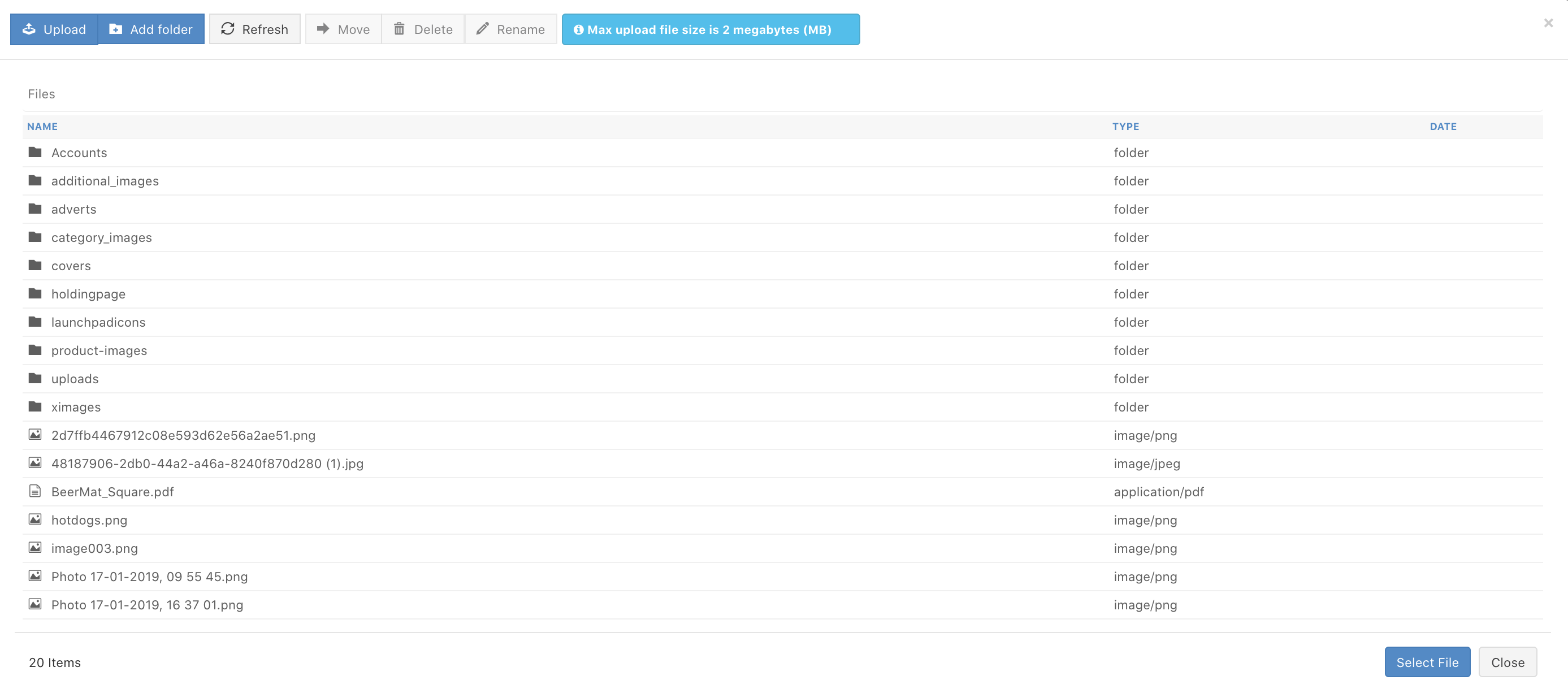Click the document icon beside BeerMat_Square.pdf
The width and height of the screenshot is (1568, 693).
[x=35, y=491]
